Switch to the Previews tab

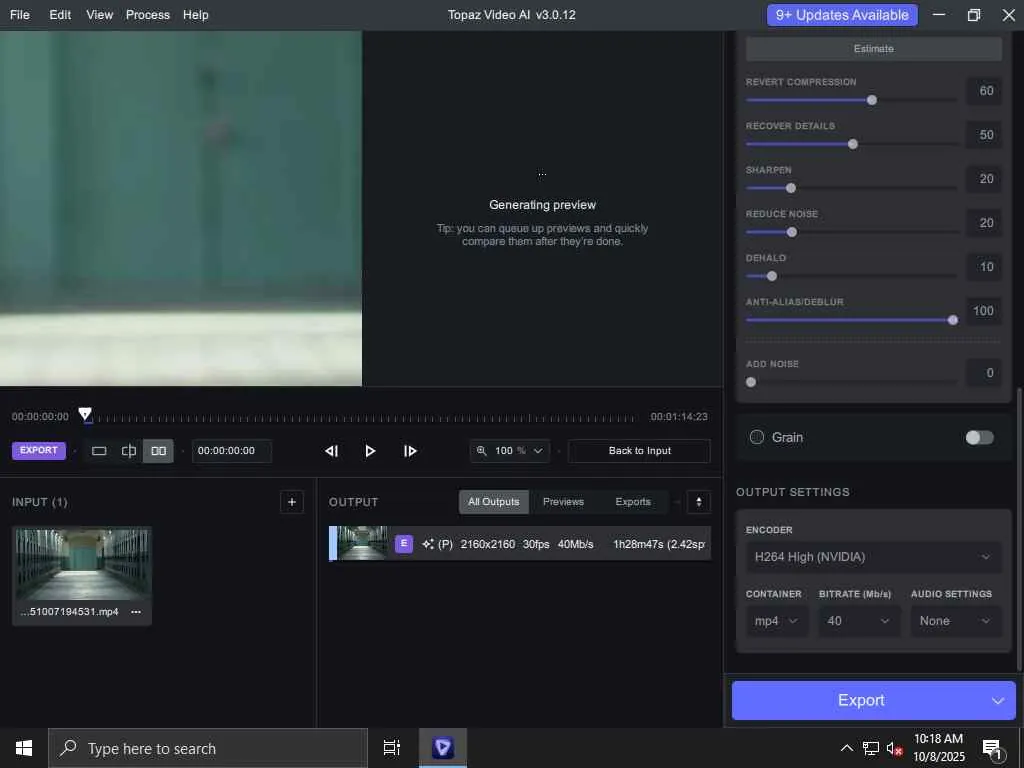click(563, 502)
